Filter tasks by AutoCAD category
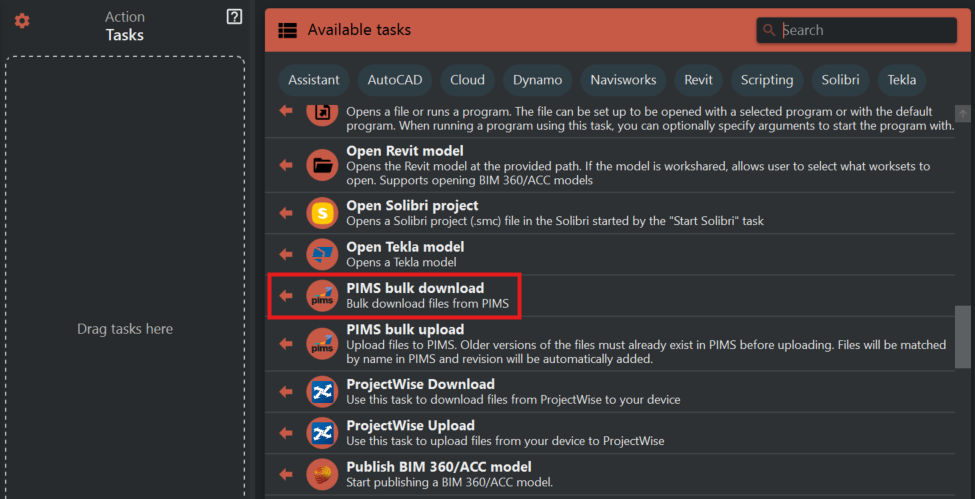The width and height of the screenshot is (975, 499). pos(395,80)
